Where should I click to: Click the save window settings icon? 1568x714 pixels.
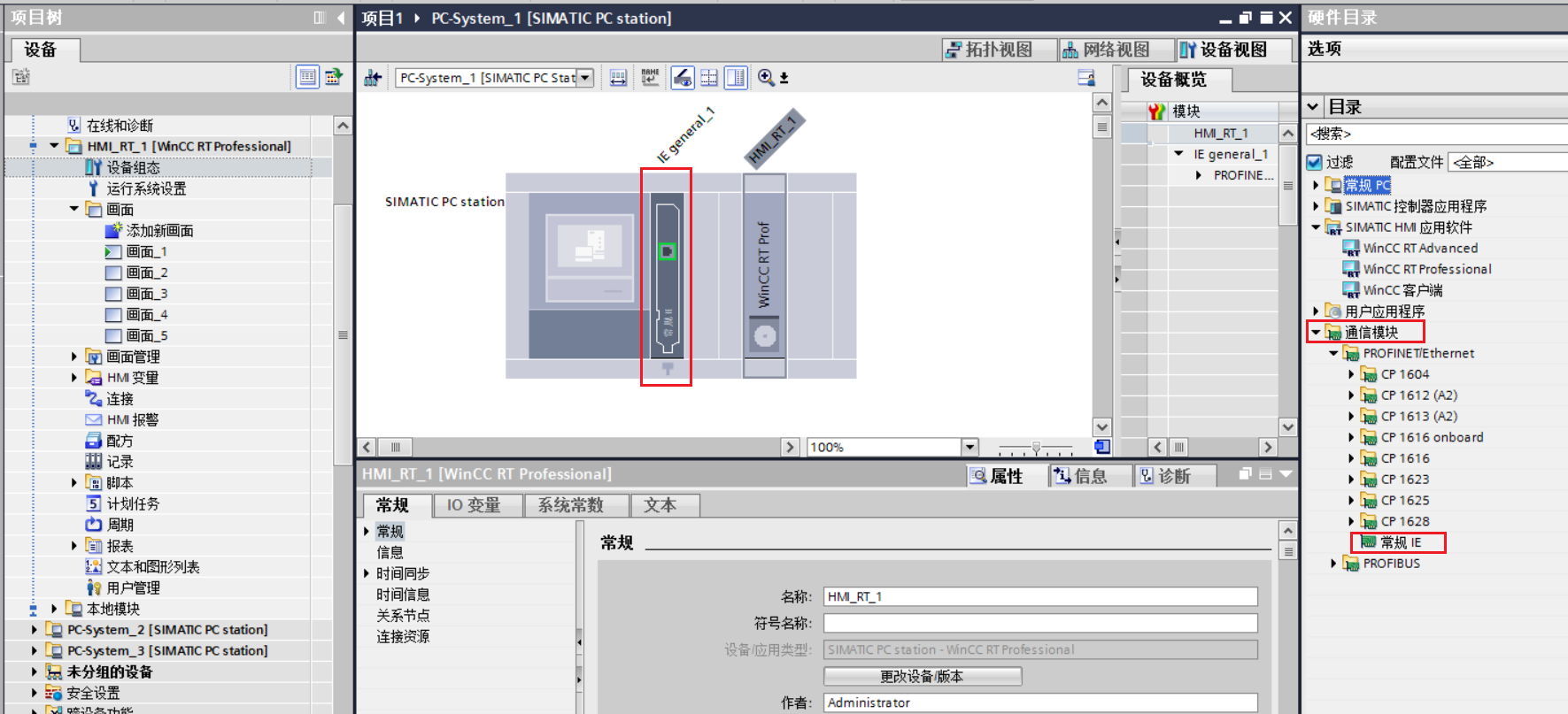point(1086,78)
